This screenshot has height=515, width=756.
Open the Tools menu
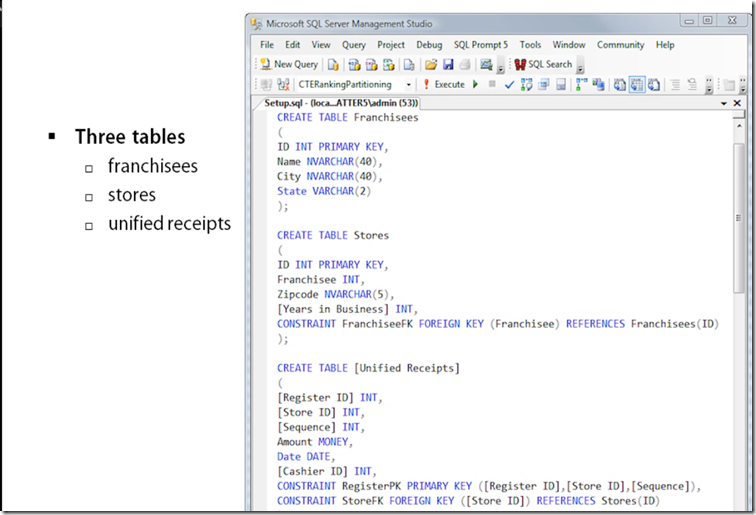[x=530, y=45]
